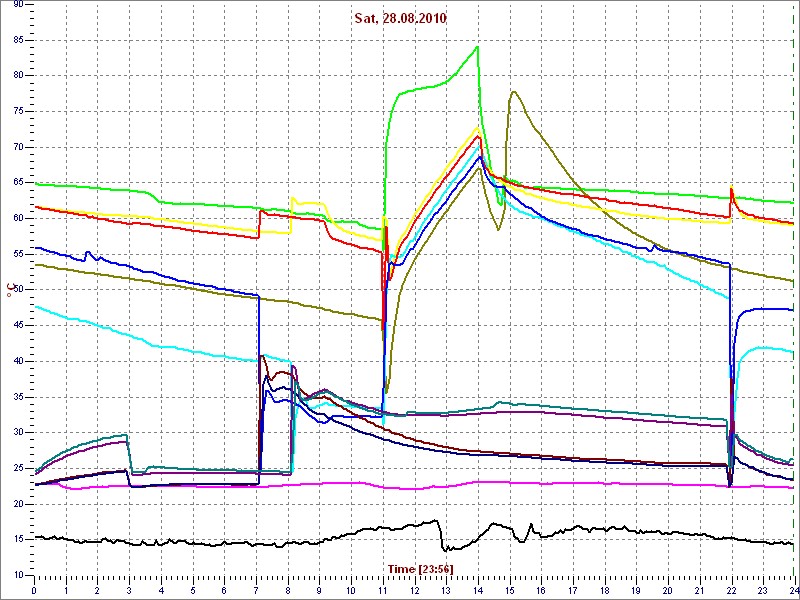Pick the hour 5 label on time axis

coord(192,589)
